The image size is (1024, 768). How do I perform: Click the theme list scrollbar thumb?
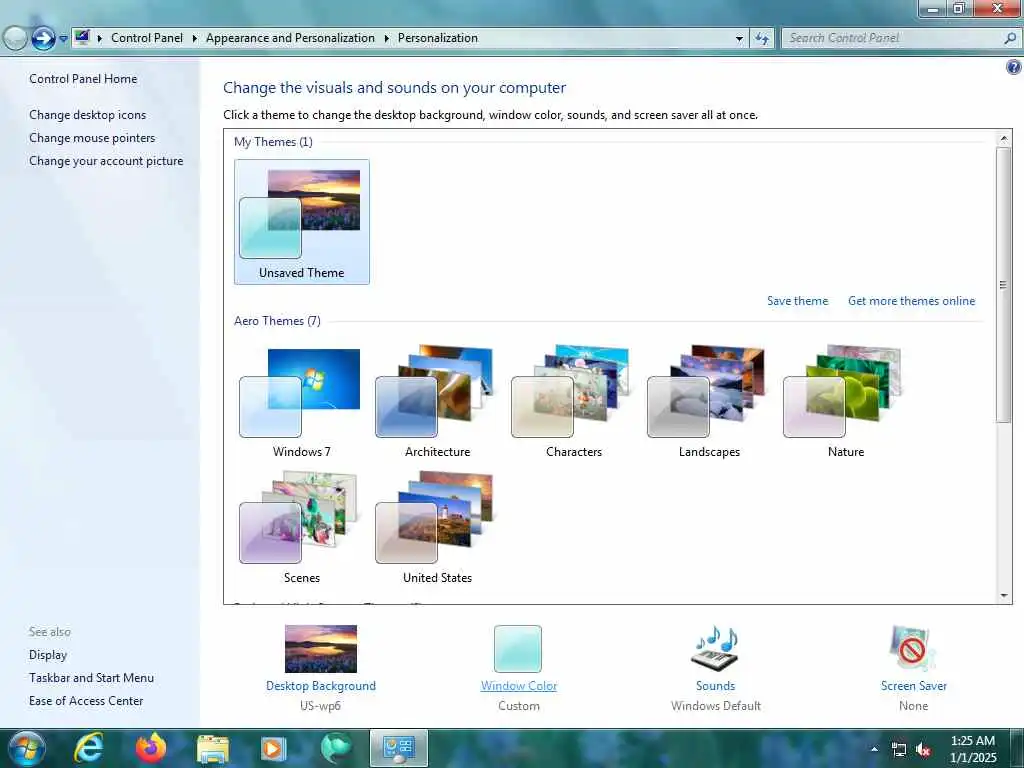[x=1003, y=285]
